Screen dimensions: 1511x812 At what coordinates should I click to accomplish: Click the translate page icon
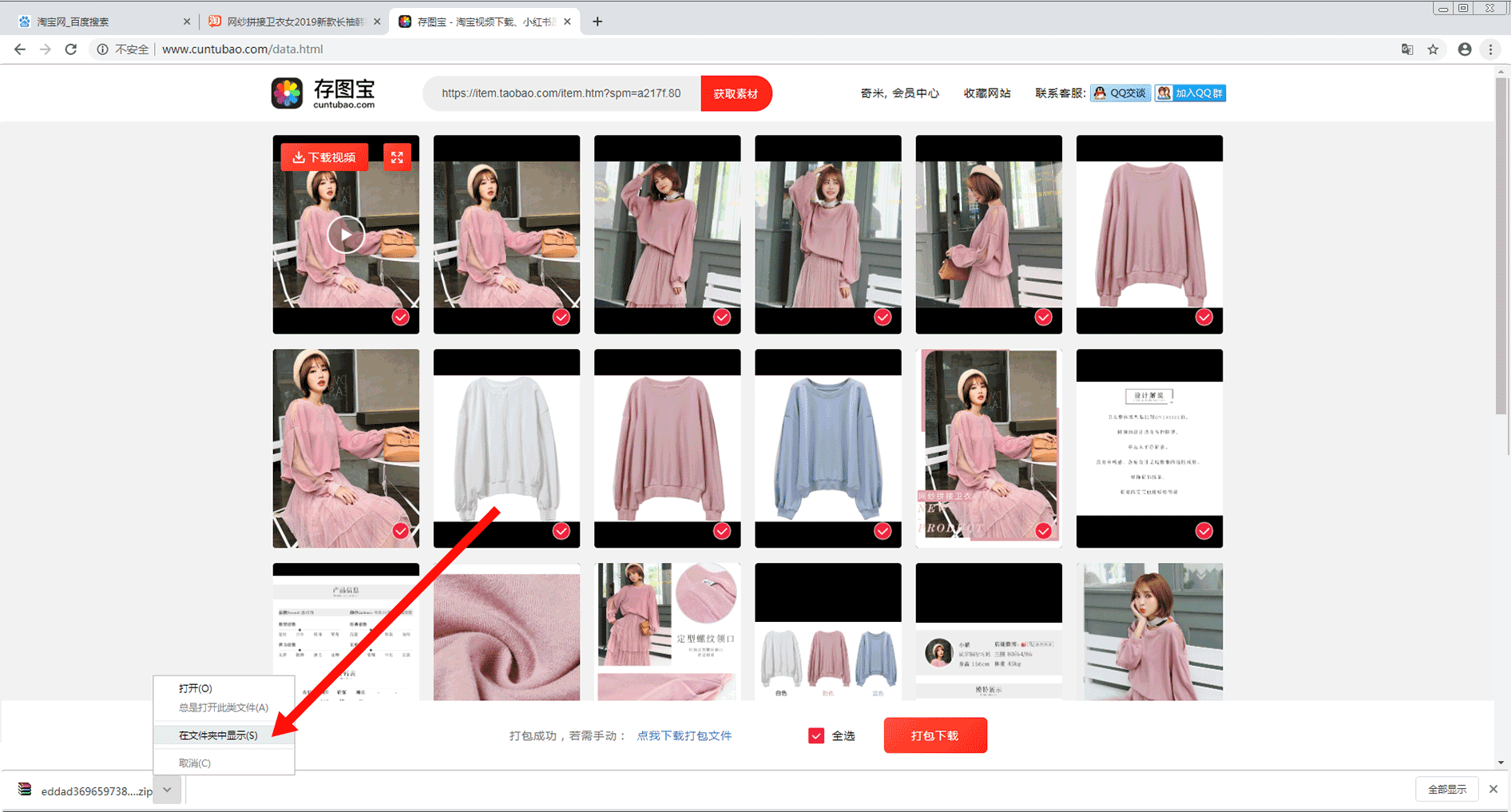click(1407, 50)
